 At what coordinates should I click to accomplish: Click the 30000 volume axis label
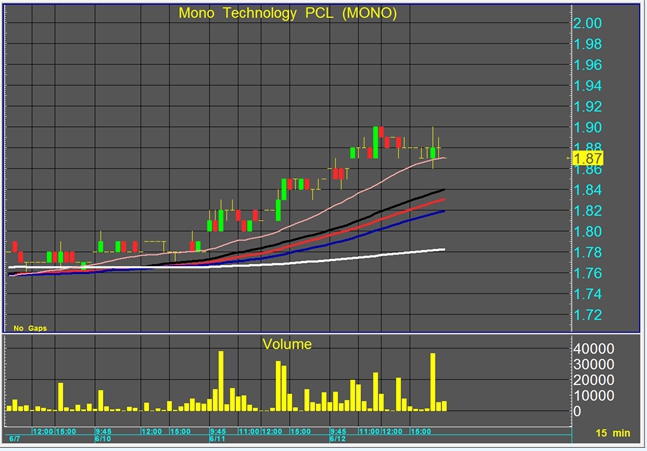pyautogui.click(x=593, y=365)
